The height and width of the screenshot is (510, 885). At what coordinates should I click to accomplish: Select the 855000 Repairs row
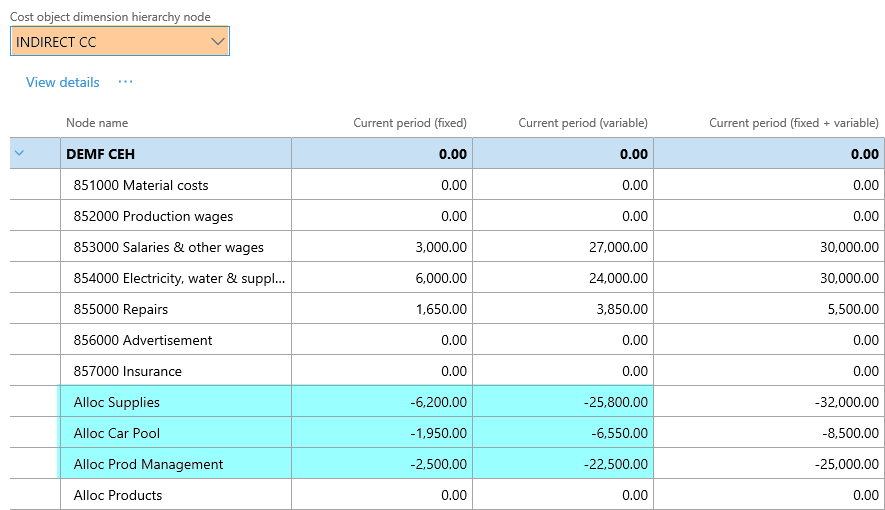[x=121, y=309]
